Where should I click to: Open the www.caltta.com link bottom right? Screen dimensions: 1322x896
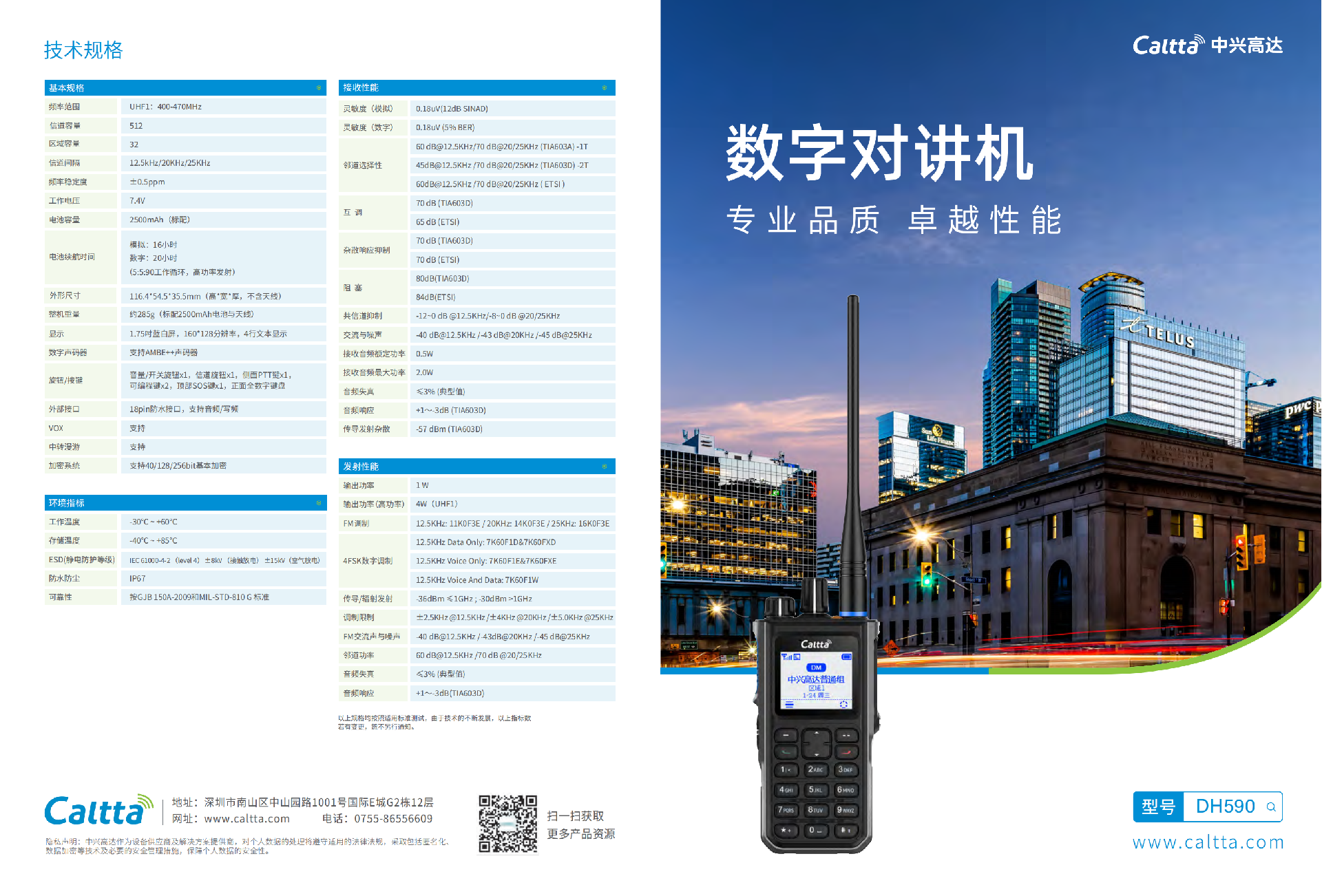(x=1207, y=842)
